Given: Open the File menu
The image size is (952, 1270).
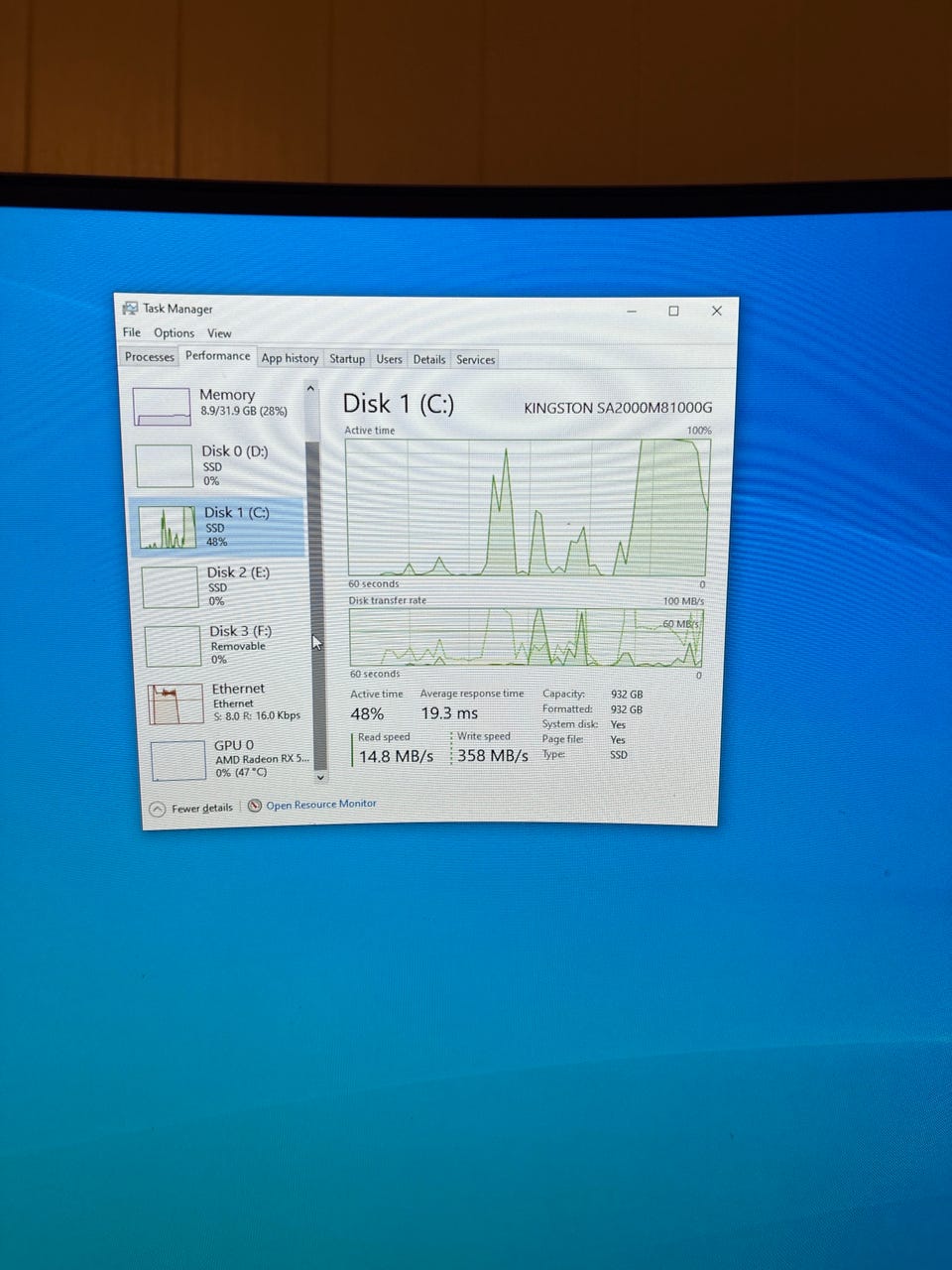Looking at the screenshot, I should tap(132, 332).
